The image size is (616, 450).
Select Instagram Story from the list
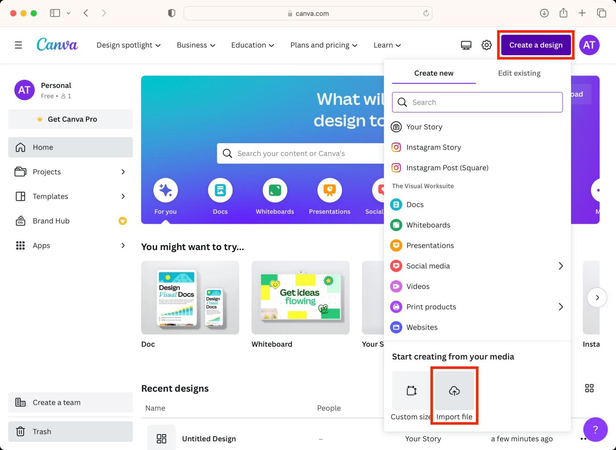click(x=433, y=147)
